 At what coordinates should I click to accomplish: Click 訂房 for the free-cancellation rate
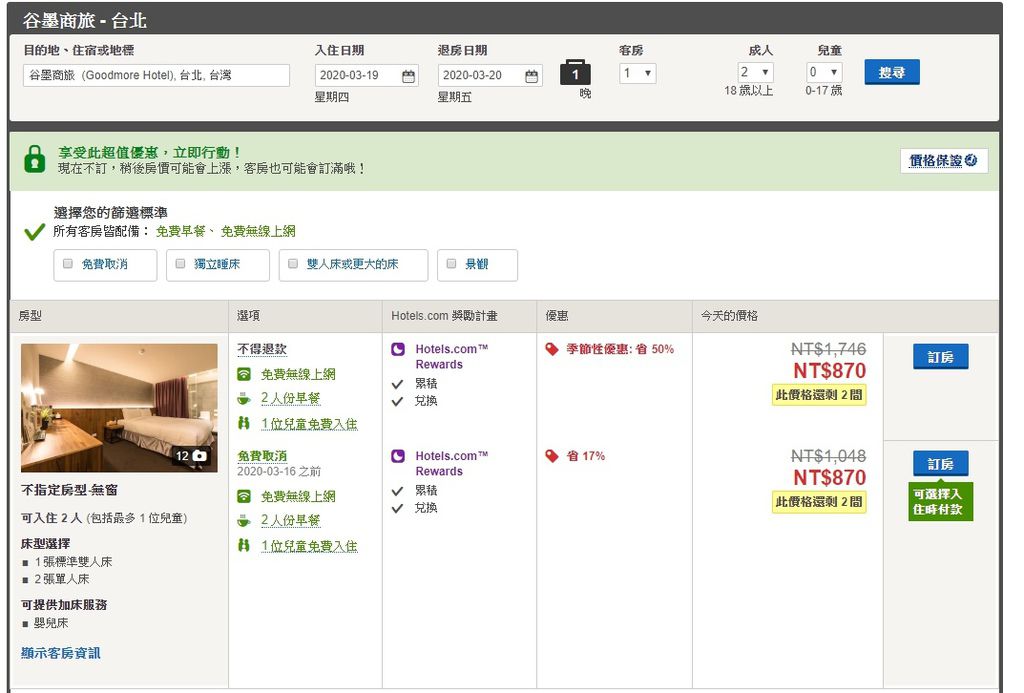click(940, 464)
